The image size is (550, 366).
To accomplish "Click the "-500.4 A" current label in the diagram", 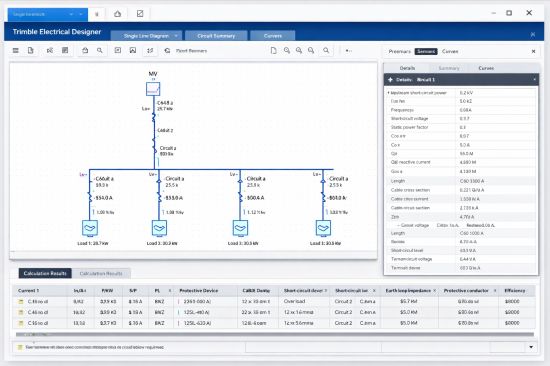I will pyautogui.click(x=255, y=198).
